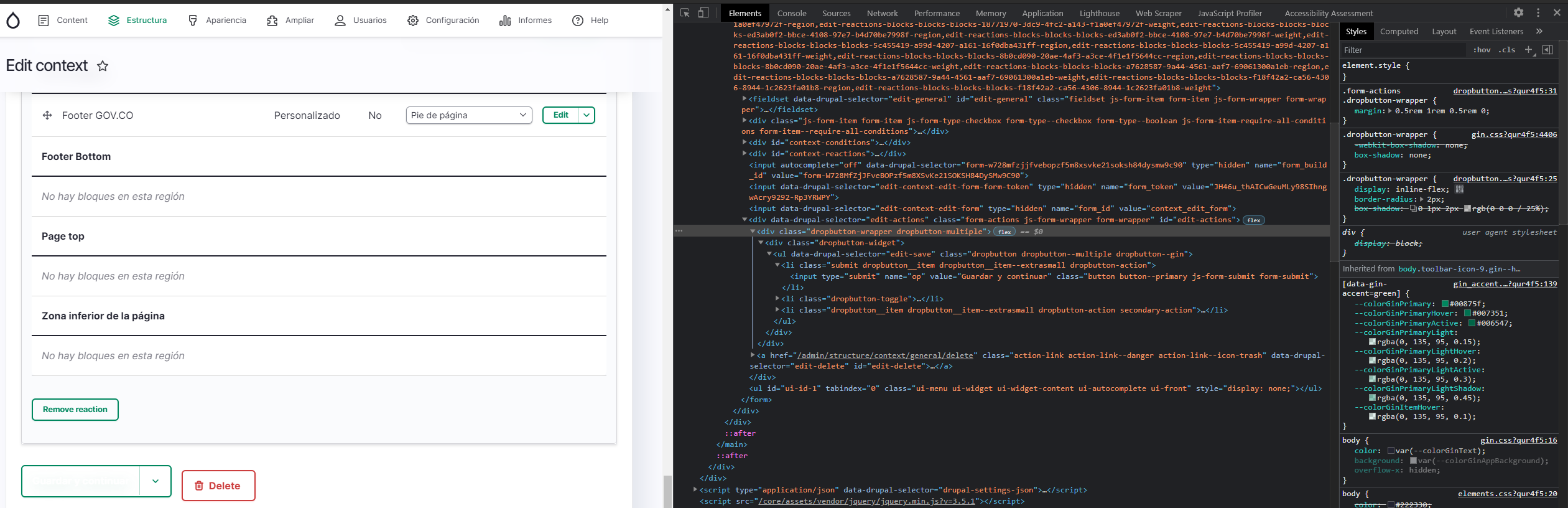Toggle the computed styles sidebar icon
The height and width of the screenshot is (508, 1568).
coord(1547,50)
